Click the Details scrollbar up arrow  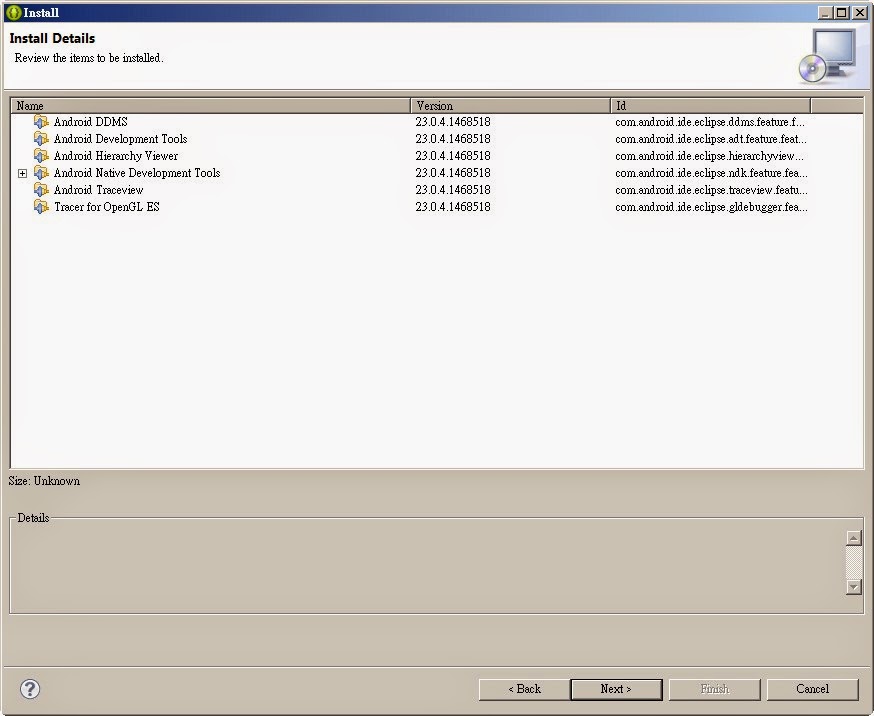tap(854, 538)
